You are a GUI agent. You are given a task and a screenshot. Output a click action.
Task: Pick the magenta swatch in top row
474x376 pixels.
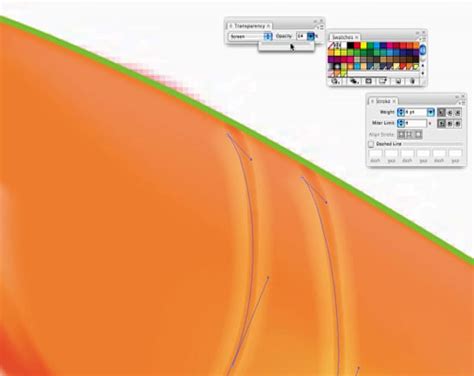(x=390, y=45)
